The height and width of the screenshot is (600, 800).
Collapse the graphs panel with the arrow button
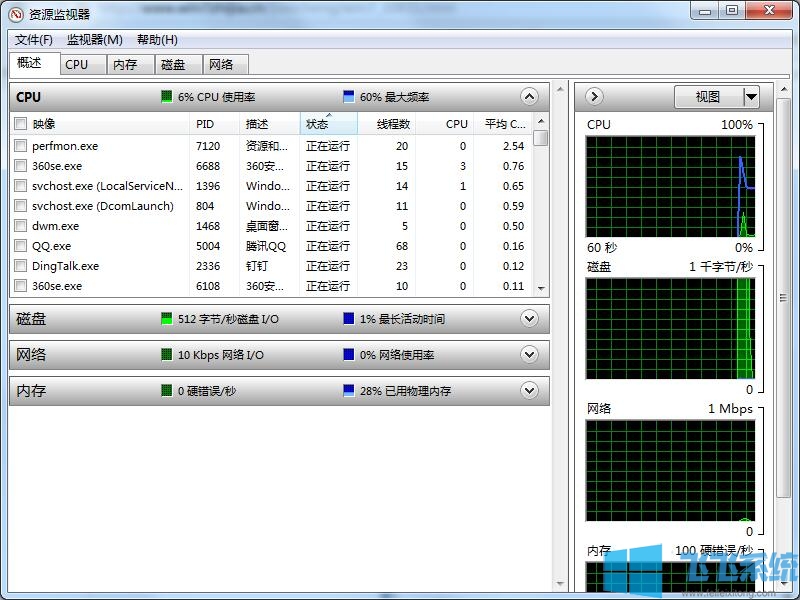tap(592, 96)
